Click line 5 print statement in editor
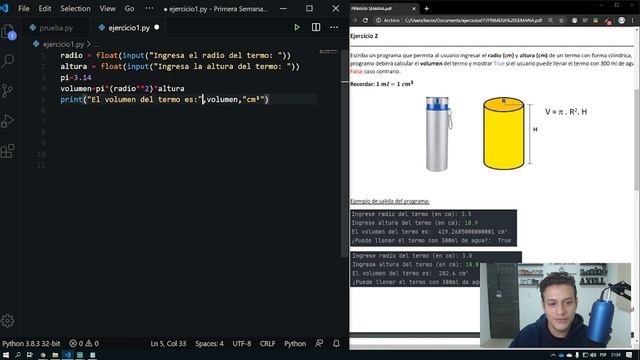 [164, 99]
